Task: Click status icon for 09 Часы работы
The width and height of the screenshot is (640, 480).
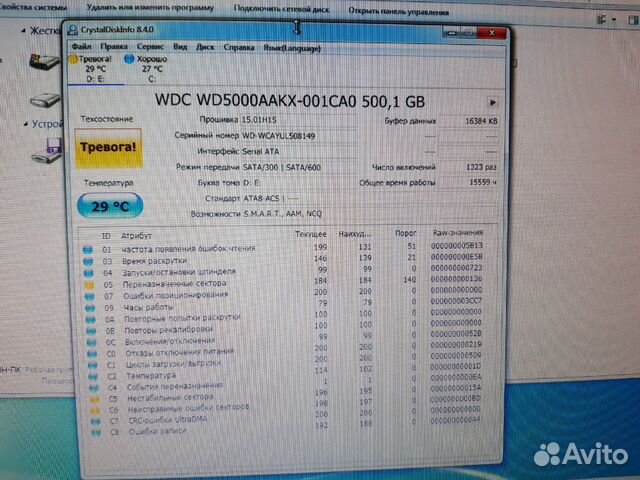Action: (x=90, y=308)
